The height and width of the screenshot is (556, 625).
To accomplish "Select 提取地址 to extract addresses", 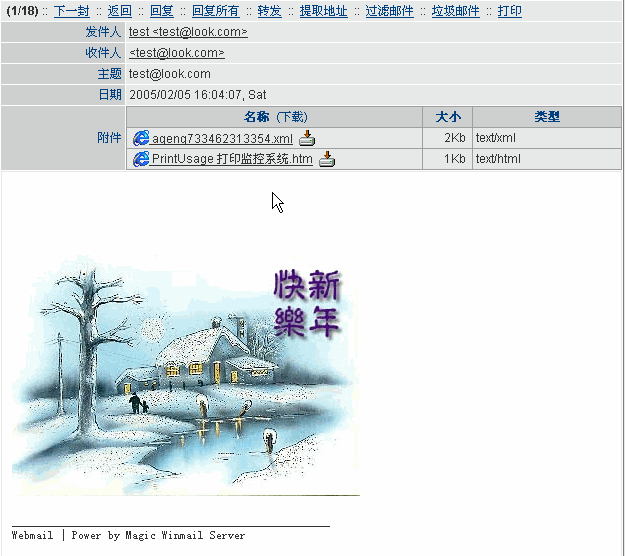I will [323, 11].
